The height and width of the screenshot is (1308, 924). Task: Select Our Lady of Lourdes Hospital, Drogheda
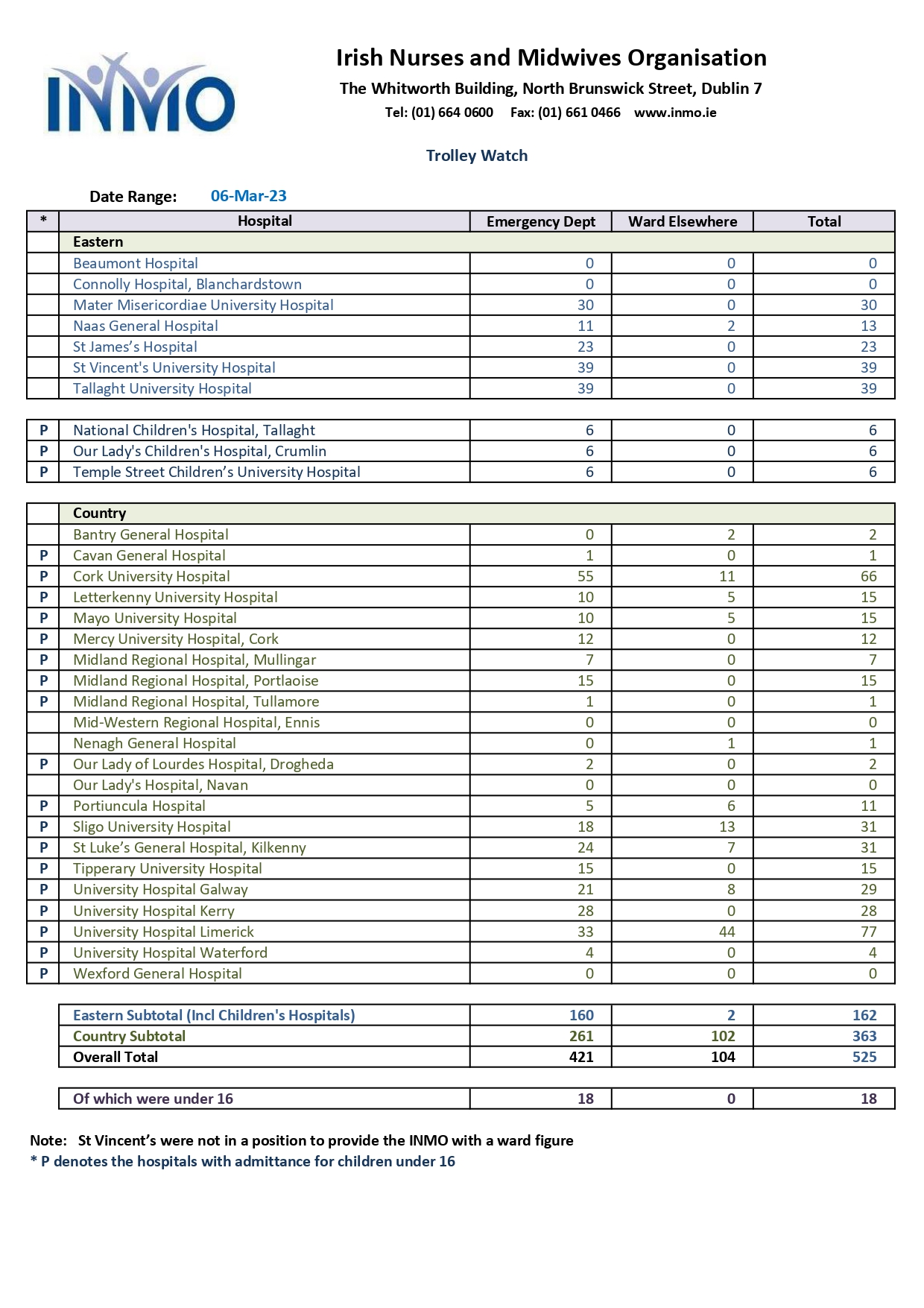tap(203, 764)
